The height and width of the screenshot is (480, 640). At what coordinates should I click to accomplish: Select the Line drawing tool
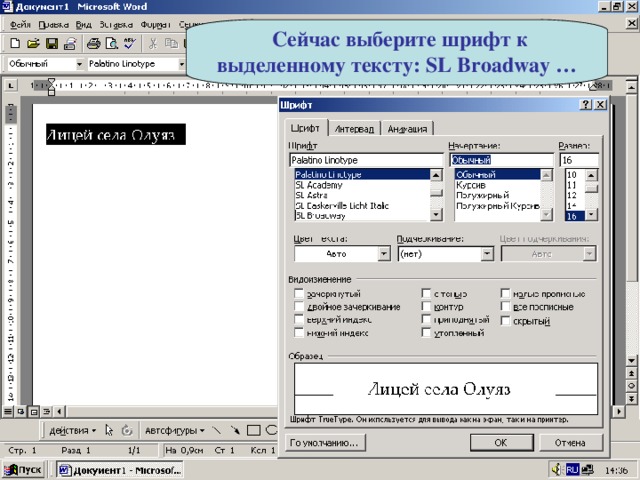tap(217, 430)
